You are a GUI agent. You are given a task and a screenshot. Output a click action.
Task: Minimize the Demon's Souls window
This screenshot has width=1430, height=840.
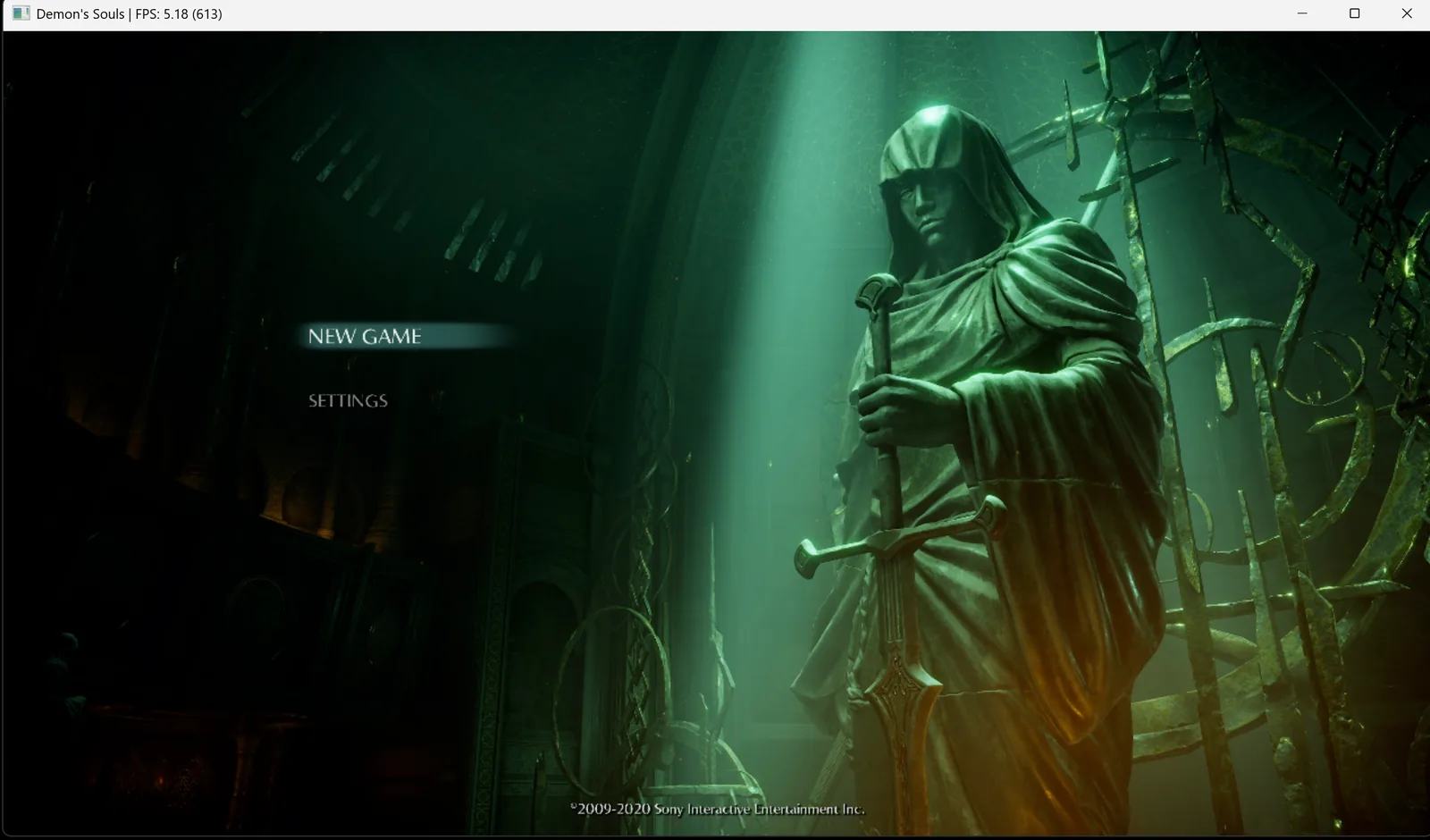tap(1302, 13)
